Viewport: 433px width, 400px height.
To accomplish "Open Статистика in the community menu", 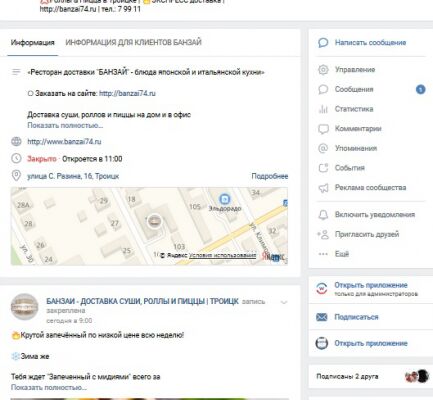I will pyautogui.click(x=354, y=109).
